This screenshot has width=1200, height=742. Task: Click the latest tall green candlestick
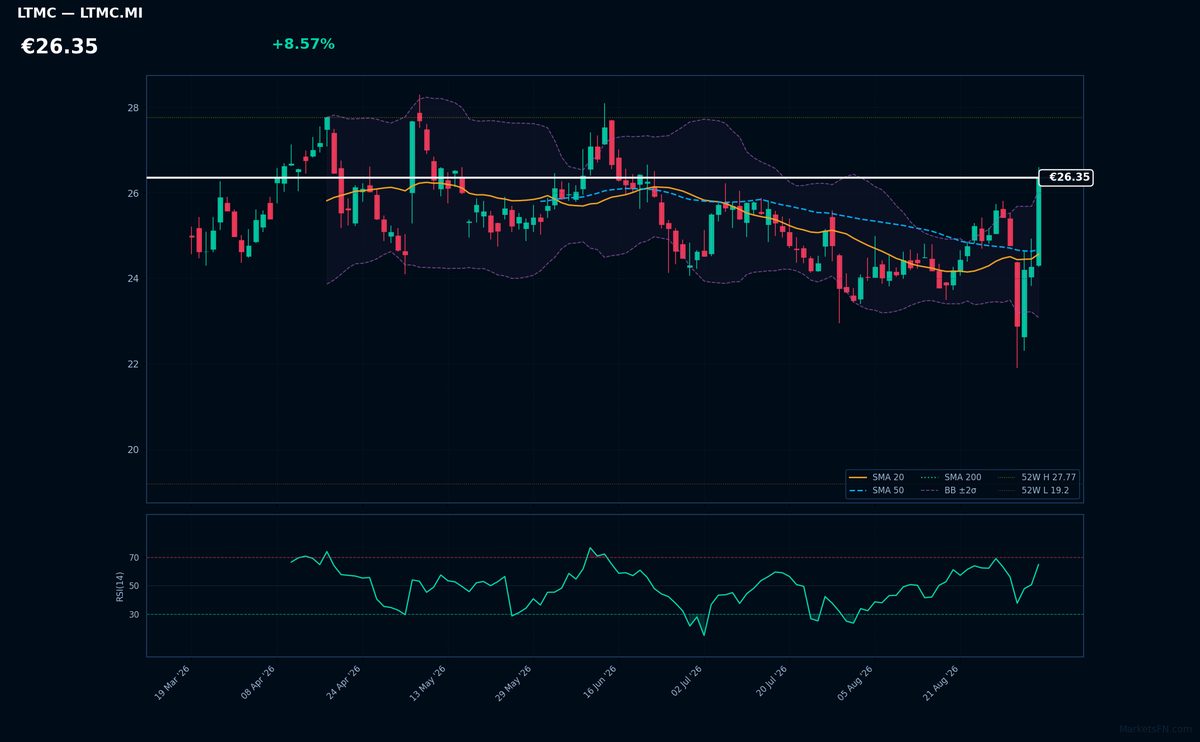[x=1038, y=221]
